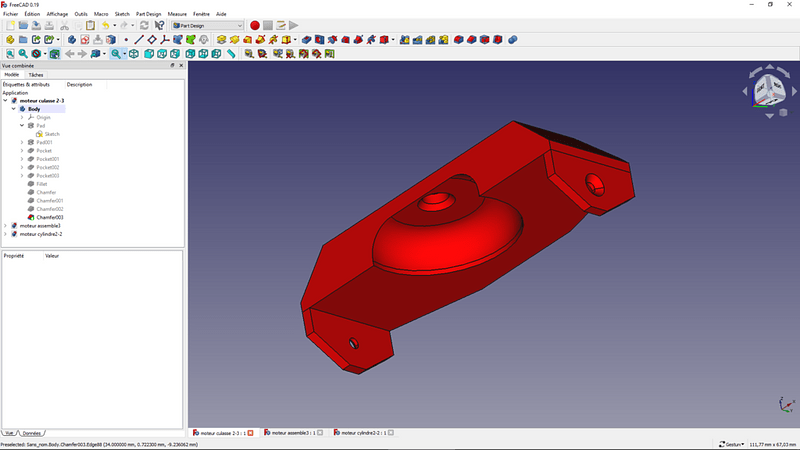The height and width of the screenshot is (450, 800).
Task: Collapse the Body tree node
Action: point(14,109)
